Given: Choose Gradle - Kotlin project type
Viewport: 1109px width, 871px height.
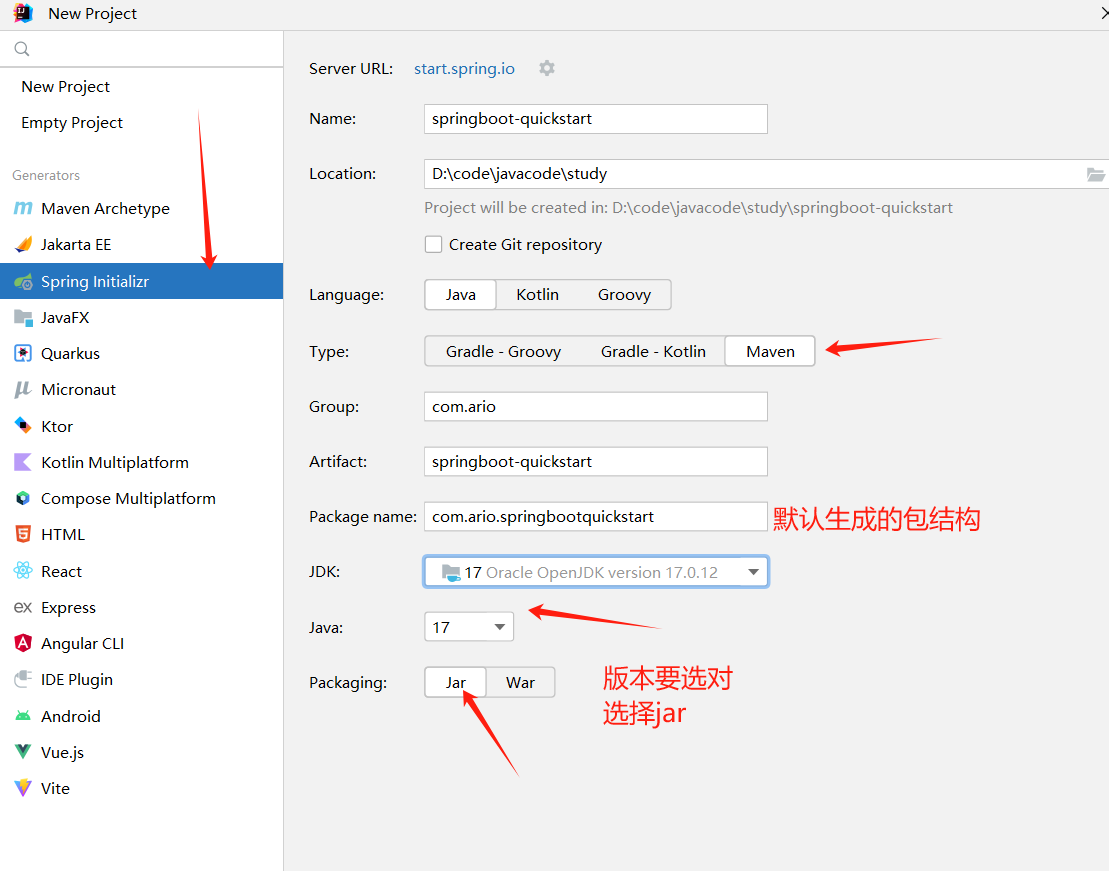Looking at the screenshot, I should click(654, 352).
